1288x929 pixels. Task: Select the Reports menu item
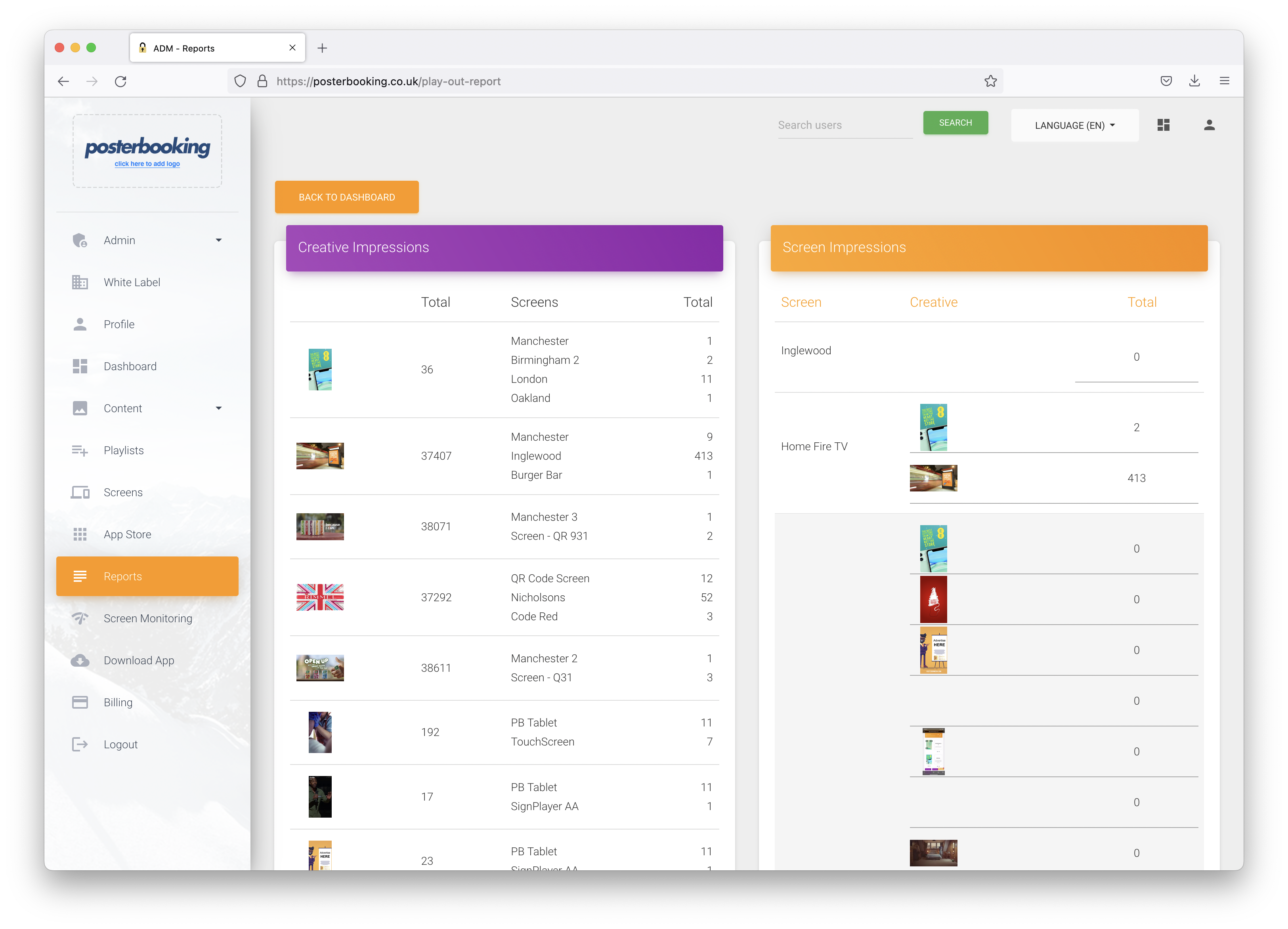147,576
